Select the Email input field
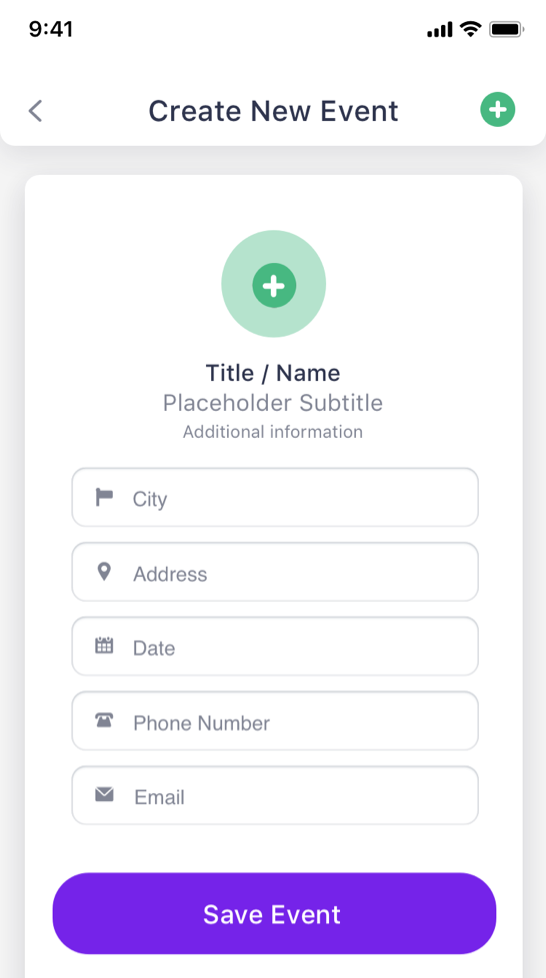The width and height of the screenshot is (546, 978). coord(275,795)
